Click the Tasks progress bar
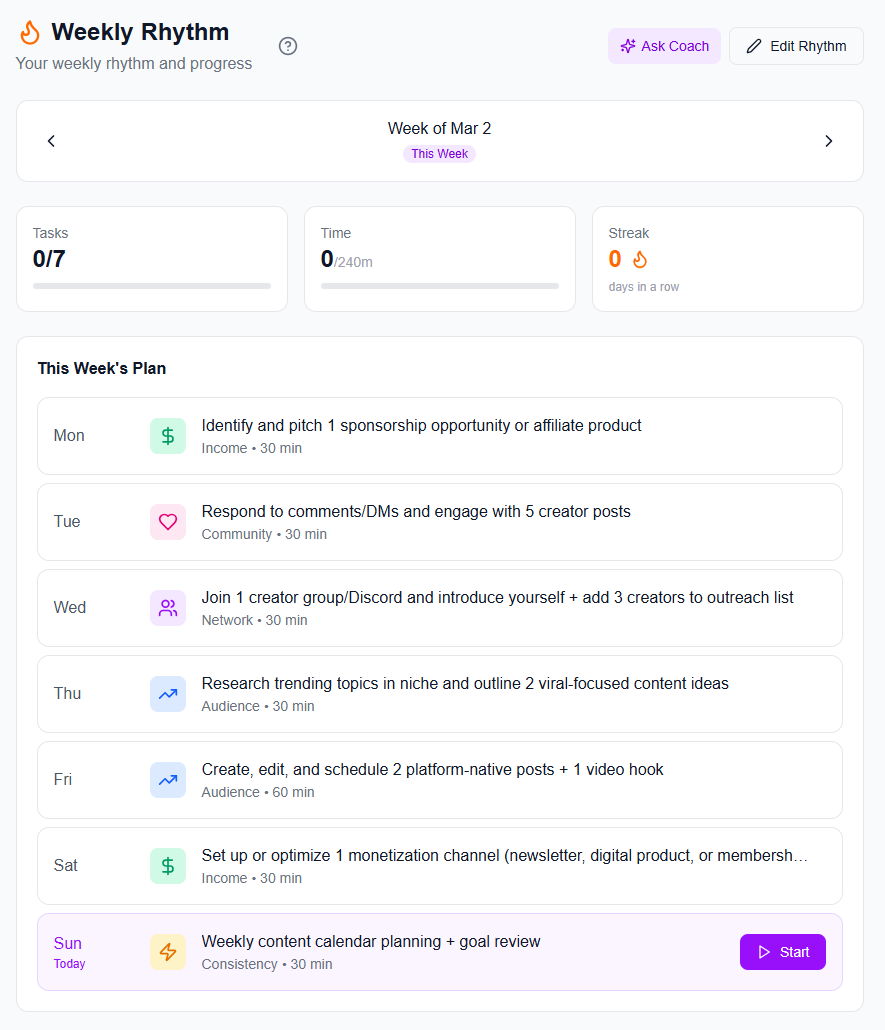This screenshot has height=1030, width=885. point(152,286)
